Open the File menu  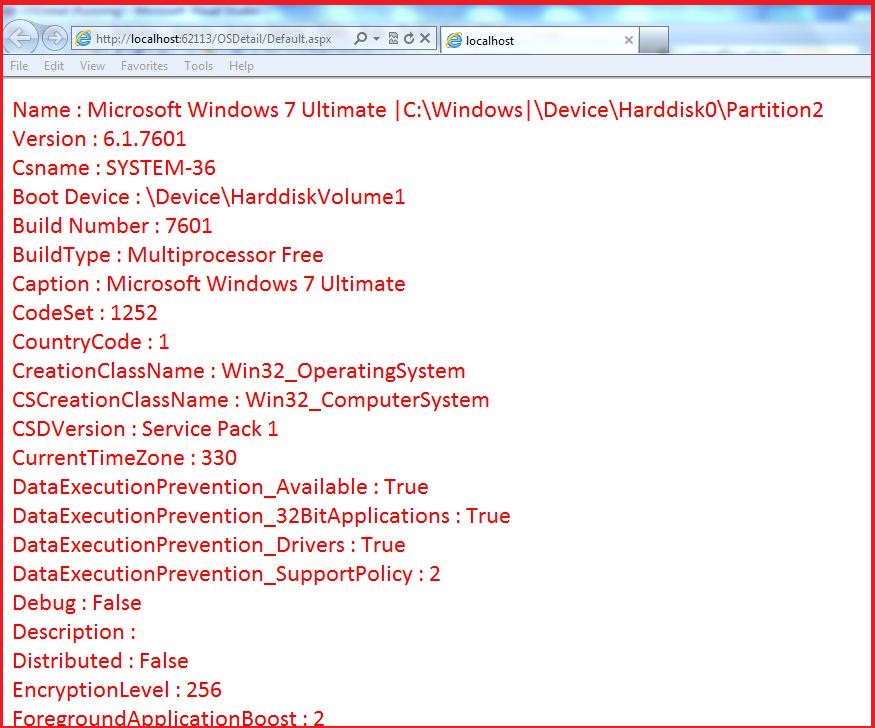point(19,66)
